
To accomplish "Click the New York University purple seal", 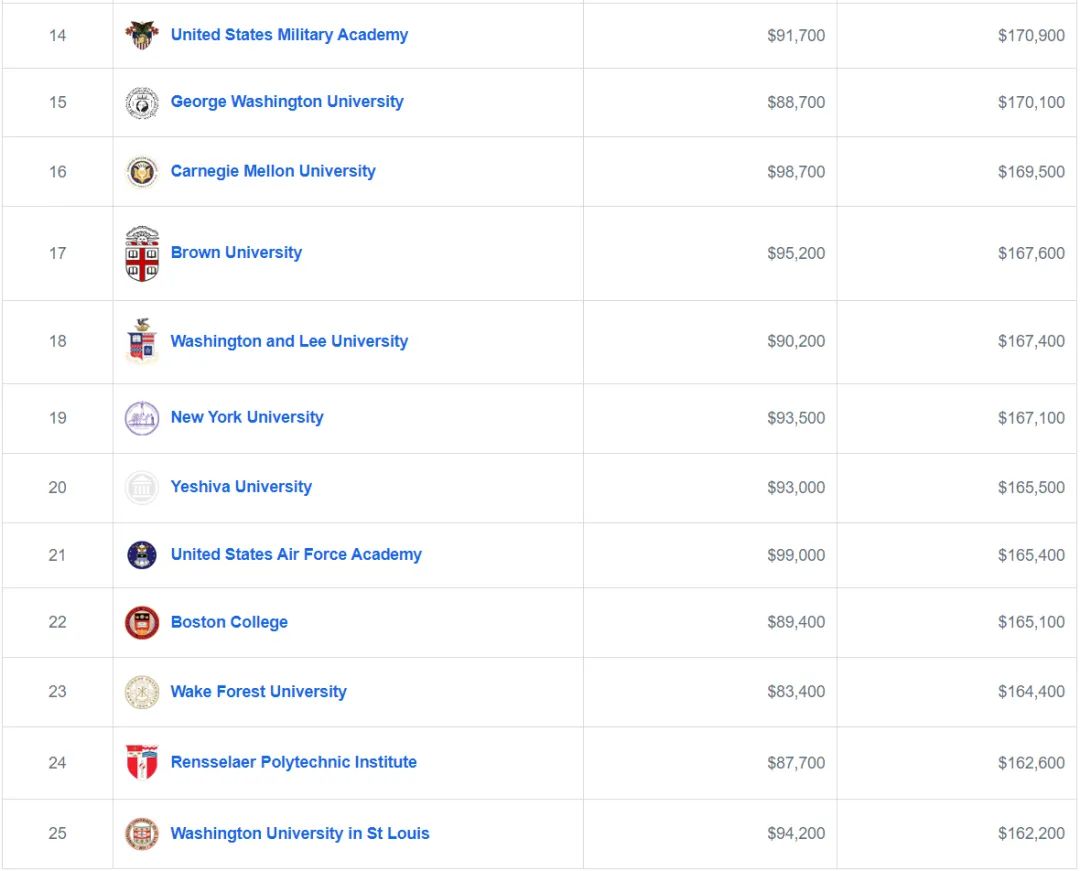I will (x=142, y=418).
